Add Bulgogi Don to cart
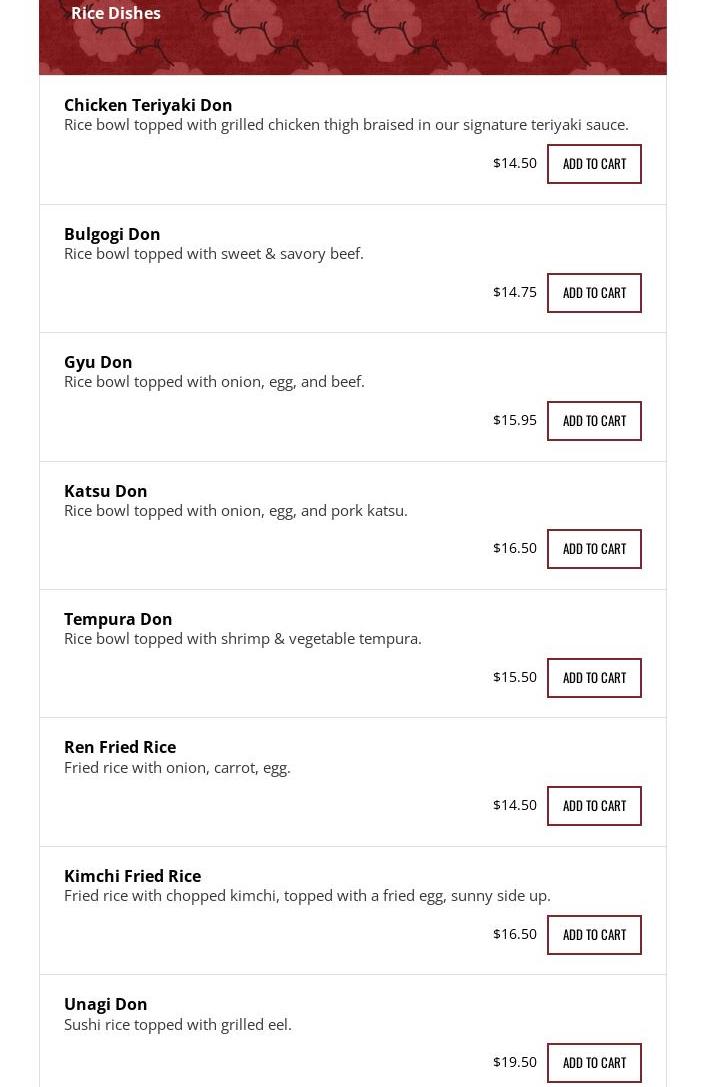Image resolution: width=705 pixels, height=1087 pixels. [x=594, y=293]
